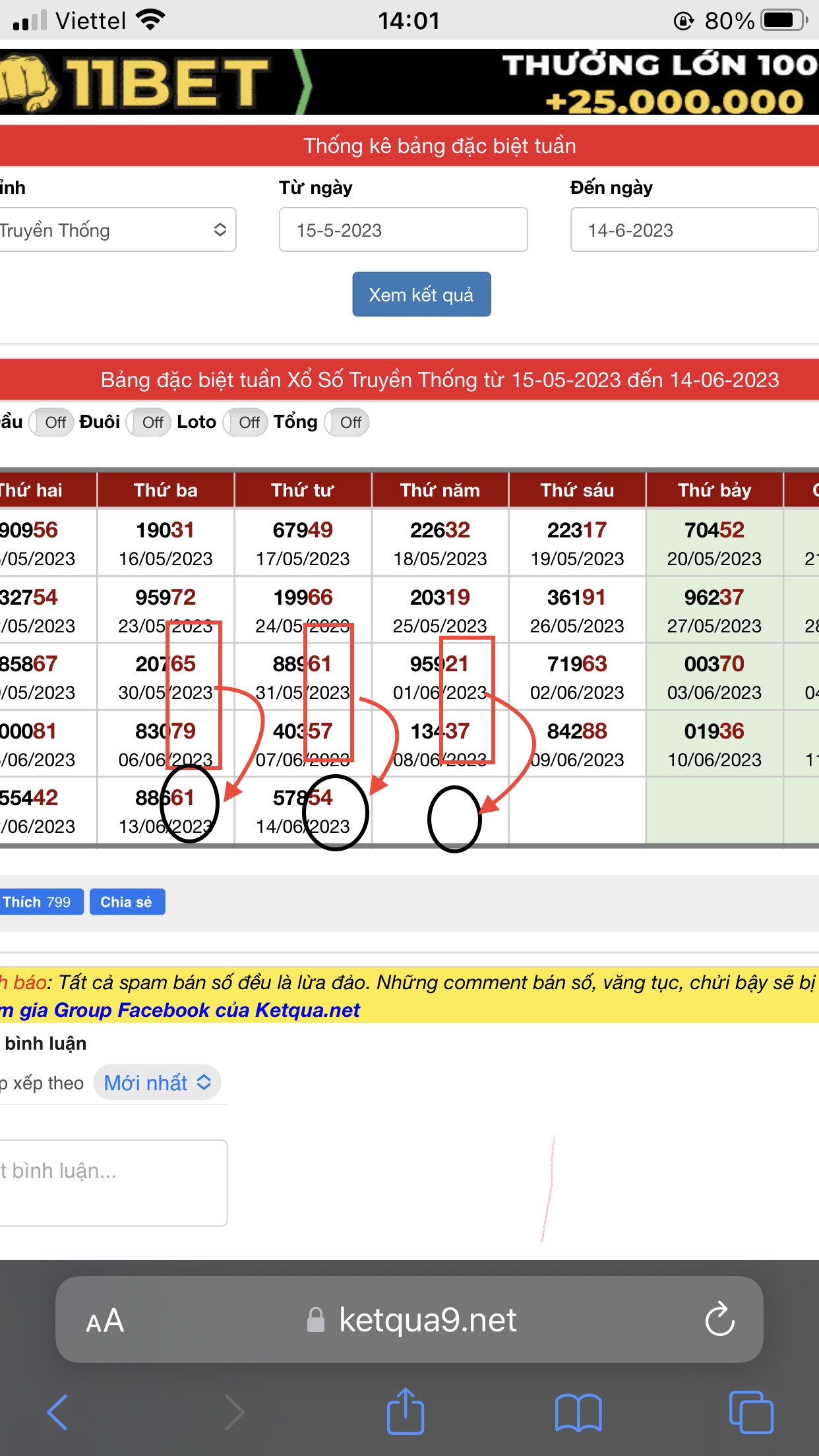
Task: Click the result 20319 on 25/05/2023
Action: [440, 597]
